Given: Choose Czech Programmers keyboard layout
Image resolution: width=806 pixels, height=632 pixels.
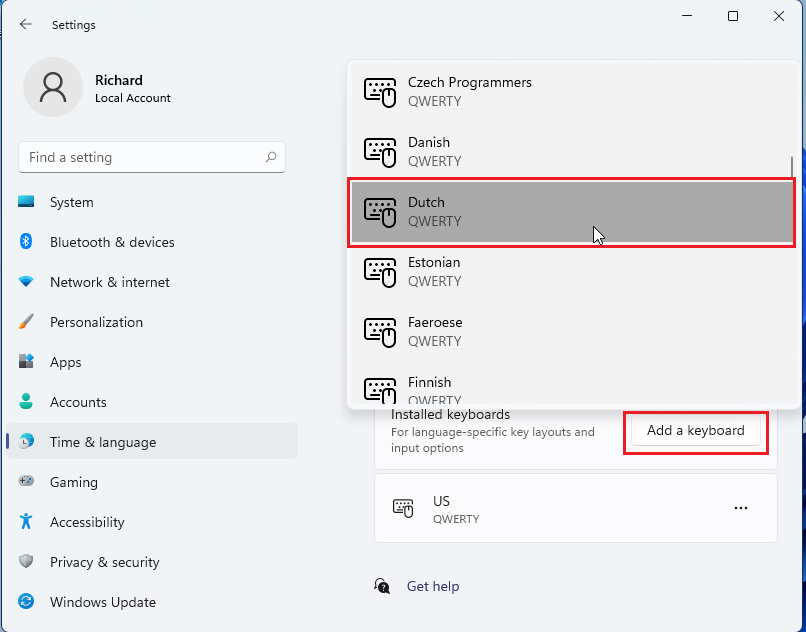Looking at the screenshot, I should [x=570, y=91].
